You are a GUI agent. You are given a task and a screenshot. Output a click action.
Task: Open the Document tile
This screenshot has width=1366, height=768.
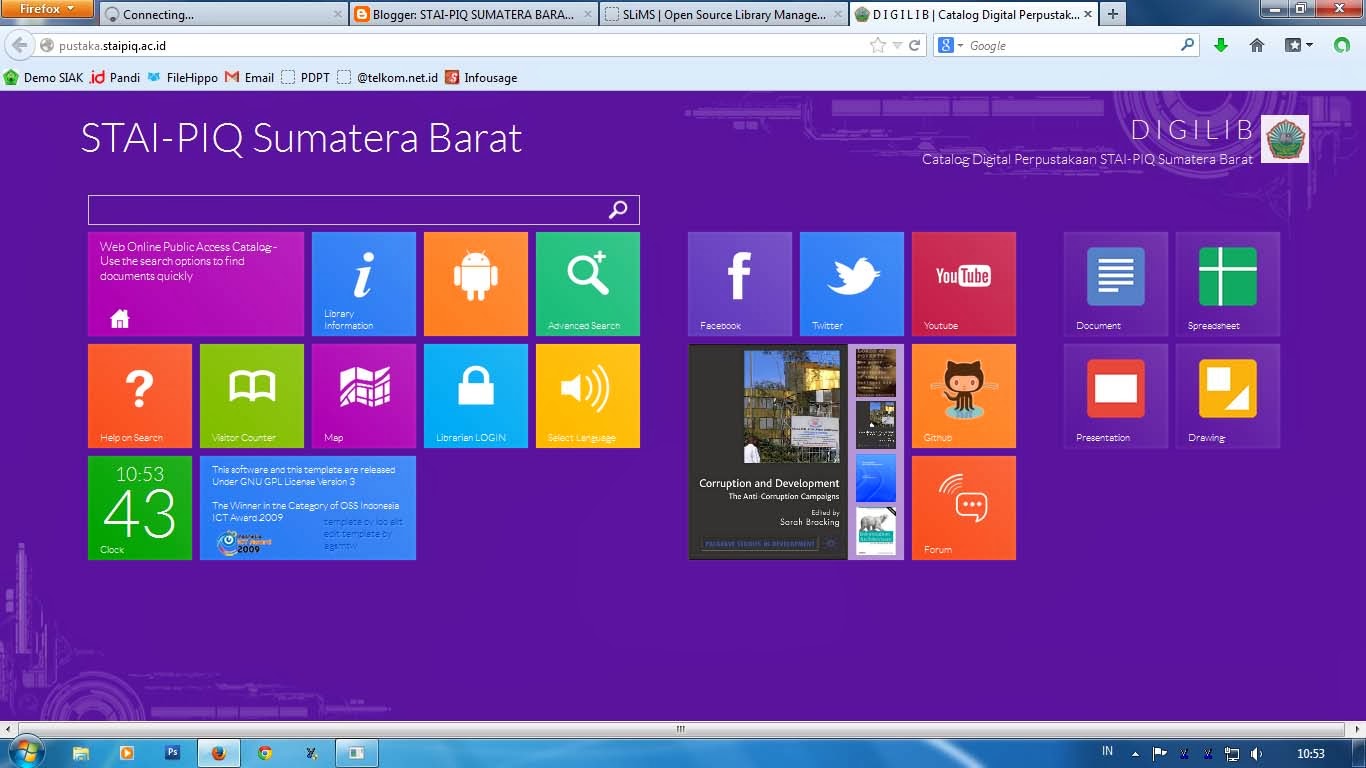(1116, 284)
